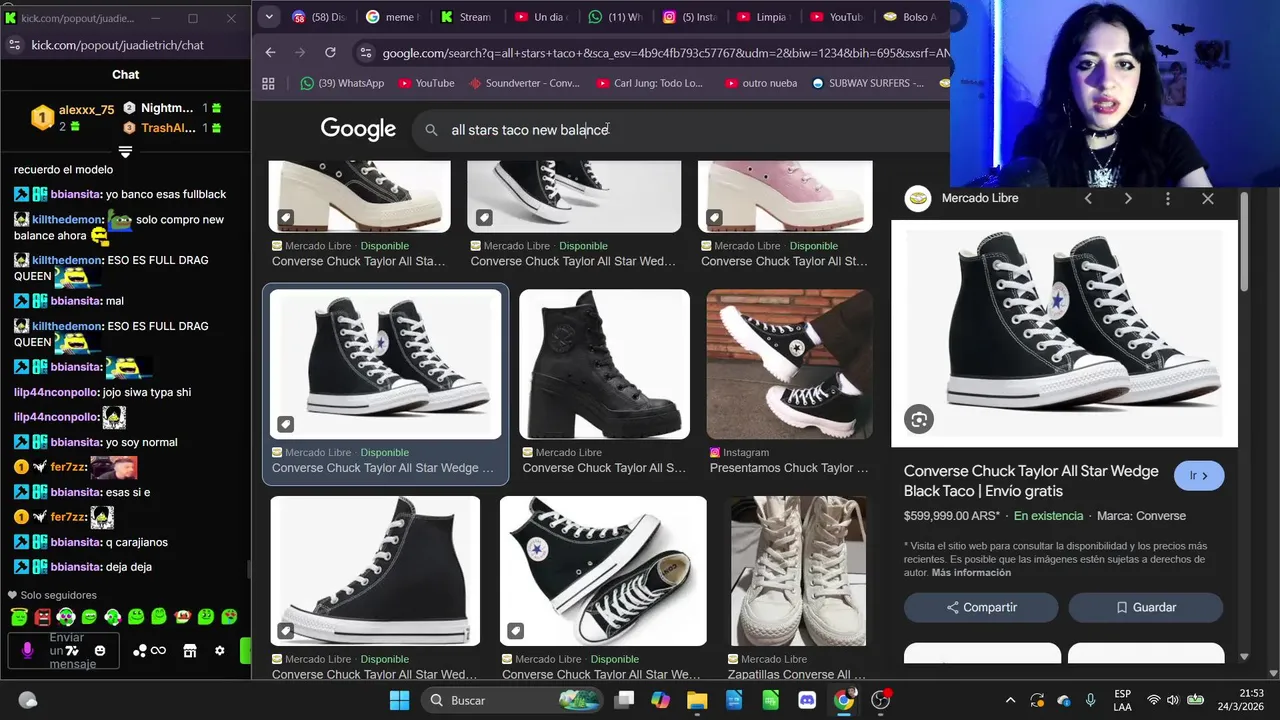Viewport: 1280px width, 720px height.
Task: Open chat settings gear icon
Action: click(x=220, y=651)
